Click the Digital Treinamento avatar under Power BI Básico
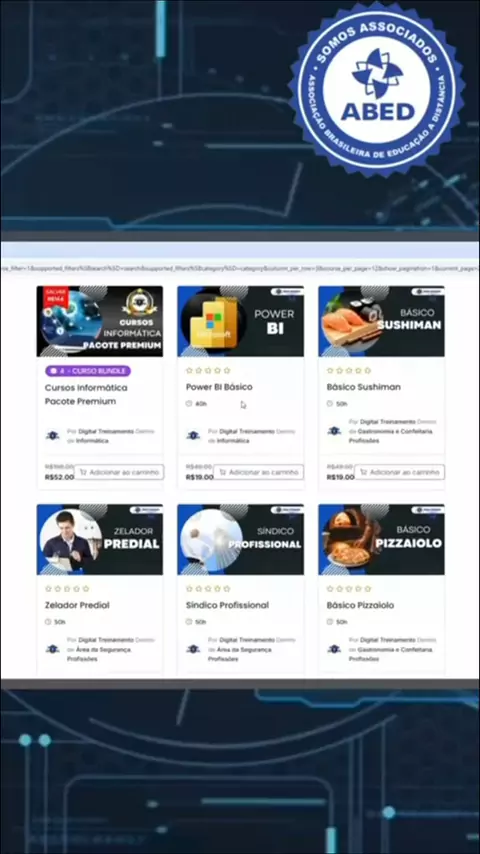480x854 pixels. pos(193,436)
